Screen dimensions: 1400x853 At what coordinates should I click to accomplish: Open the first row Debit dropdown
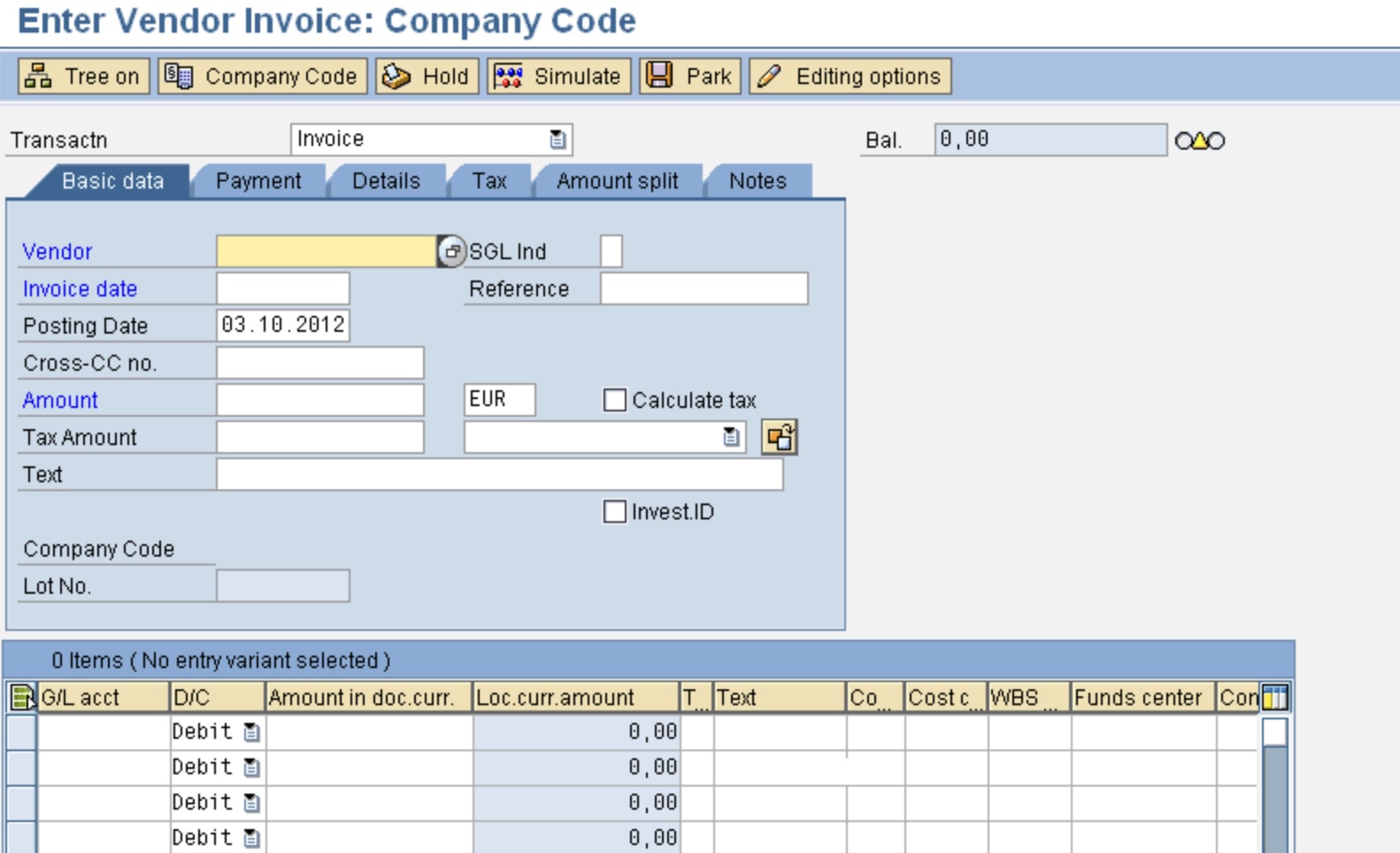coord(251,732)
